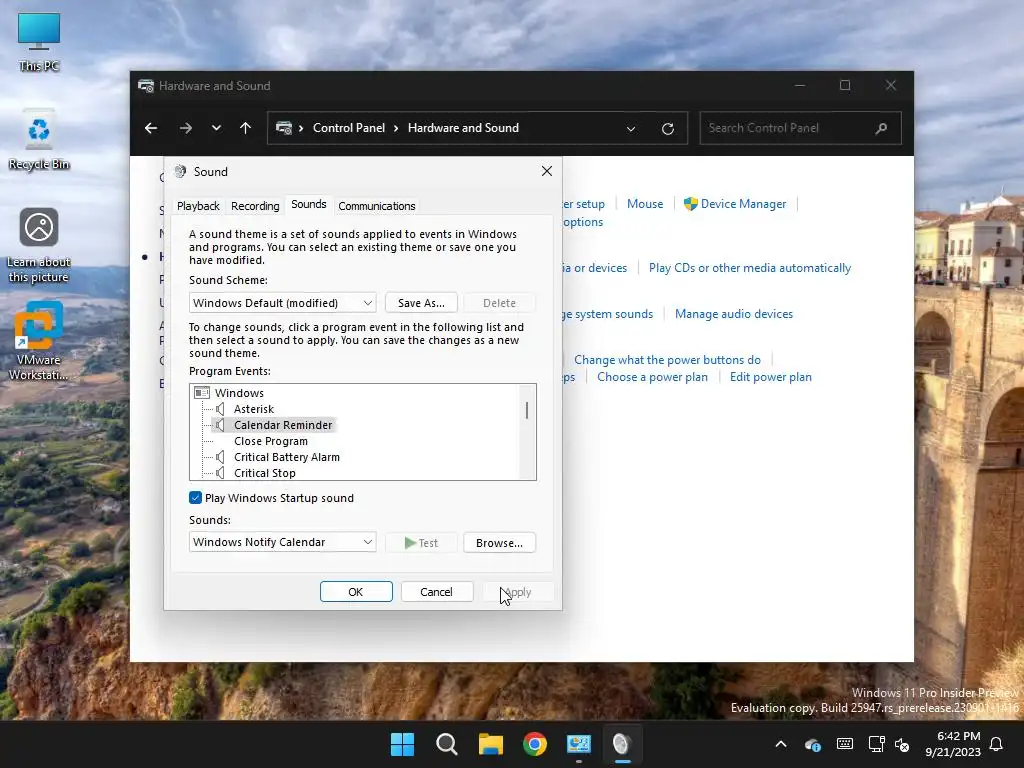Click Asterisk speaker icon in Program Events

(x=221, y=409)
